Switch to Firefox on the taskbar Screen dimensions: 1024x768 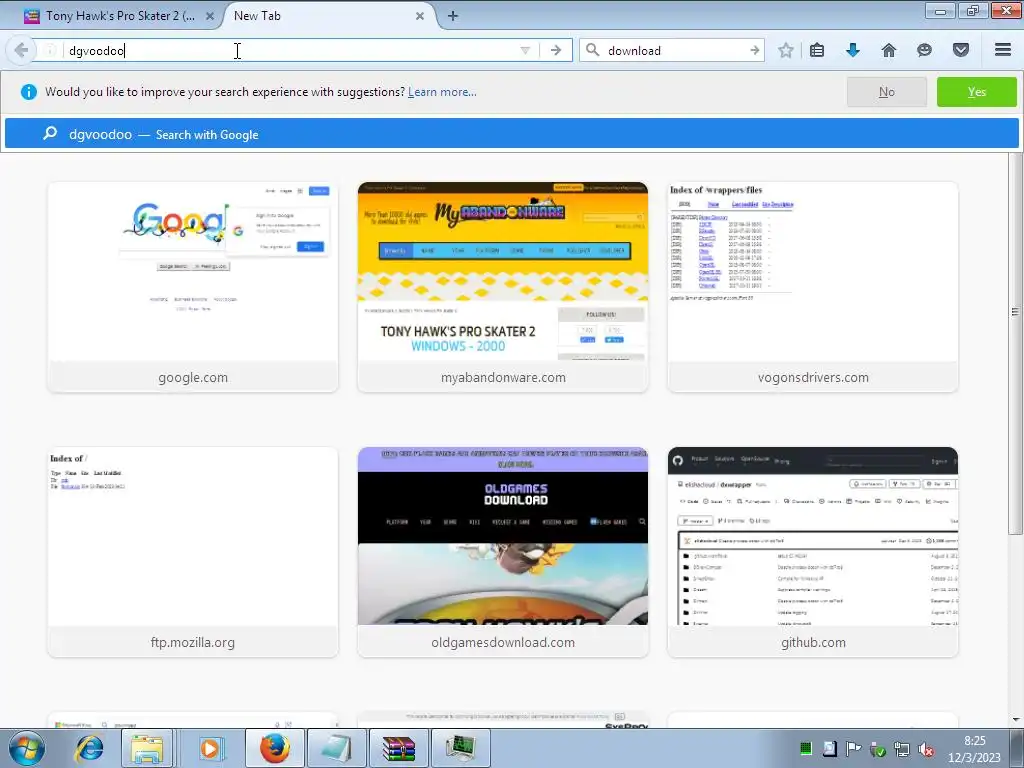(274, 748)
